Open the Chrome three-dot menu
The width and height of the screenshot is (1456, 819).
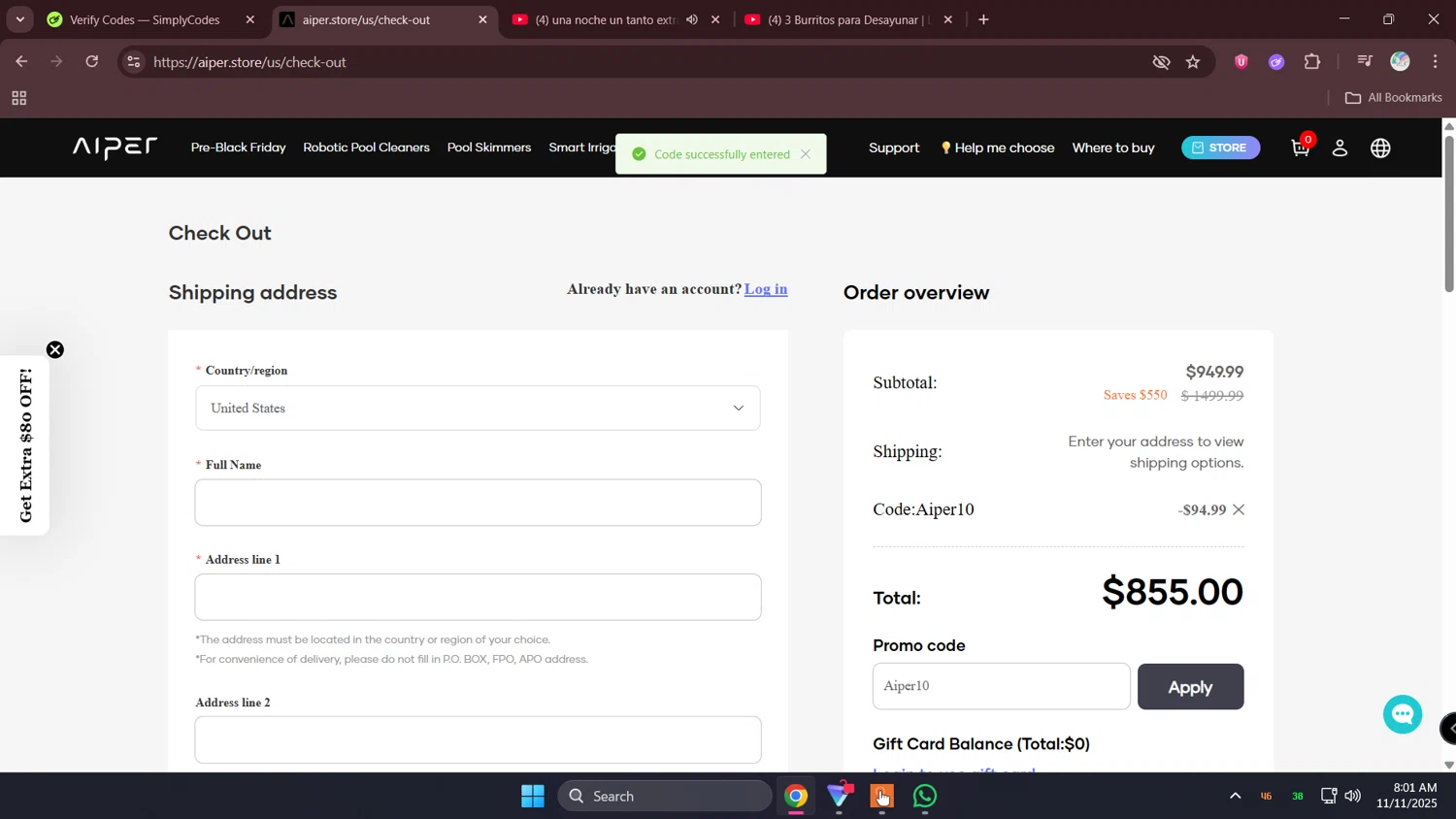coord(1435,62)
